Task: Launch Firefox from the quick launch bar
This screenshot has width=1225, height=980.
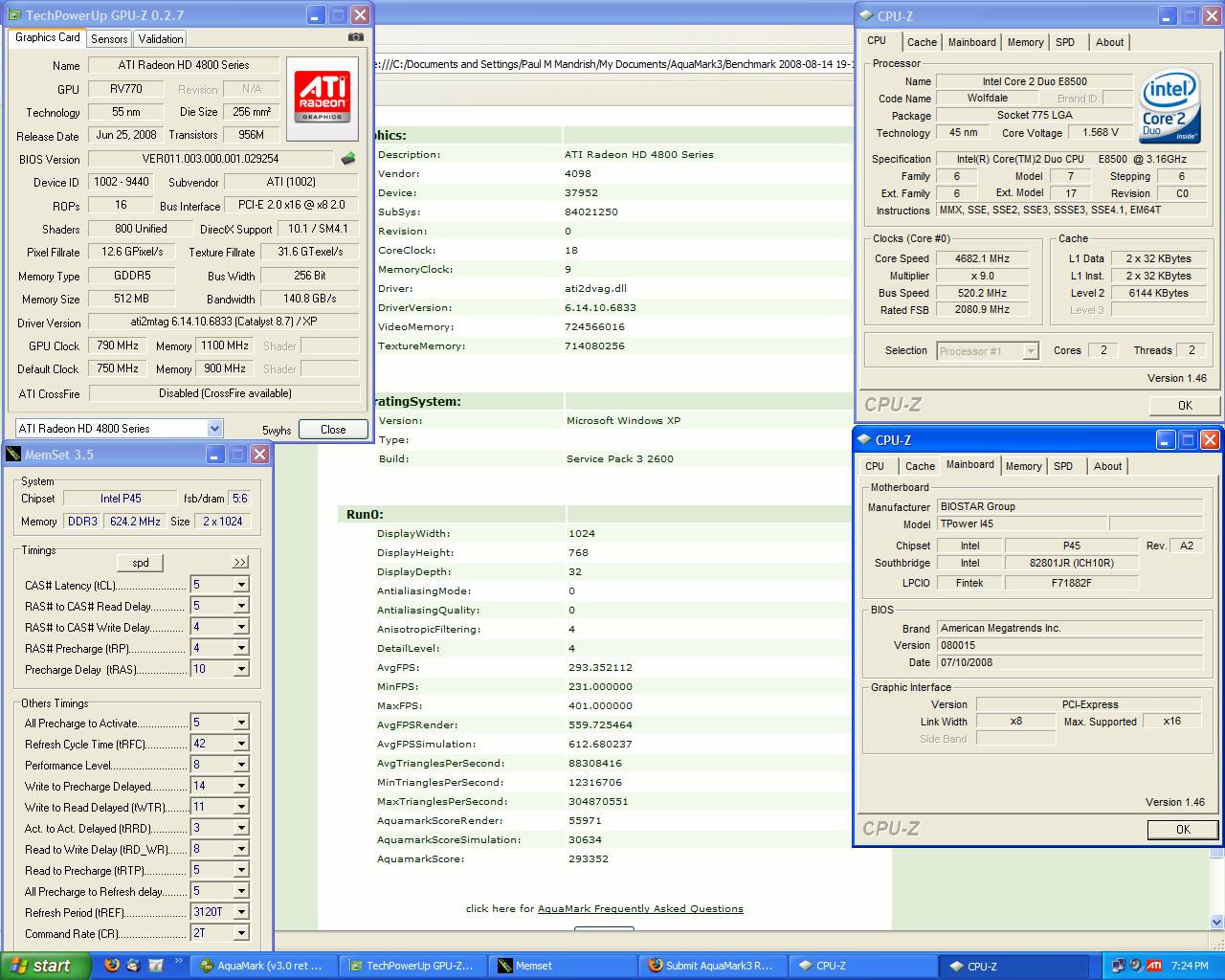Action: pos(111,966)
